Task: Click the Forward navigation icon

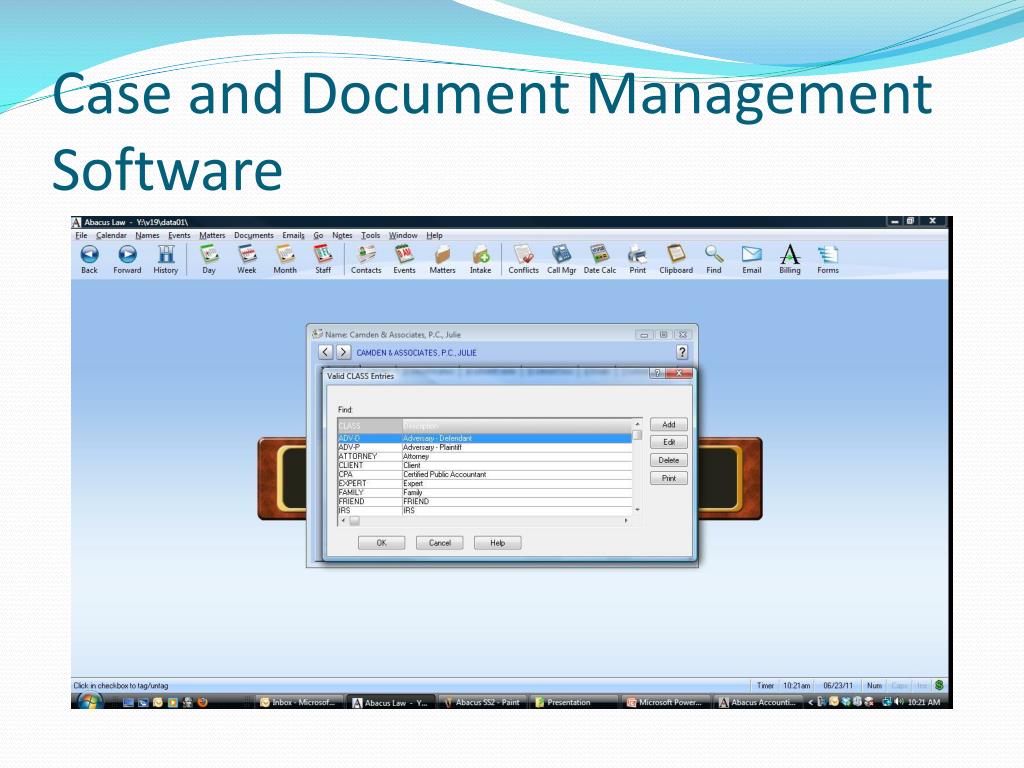Action: tap(127, 259)
